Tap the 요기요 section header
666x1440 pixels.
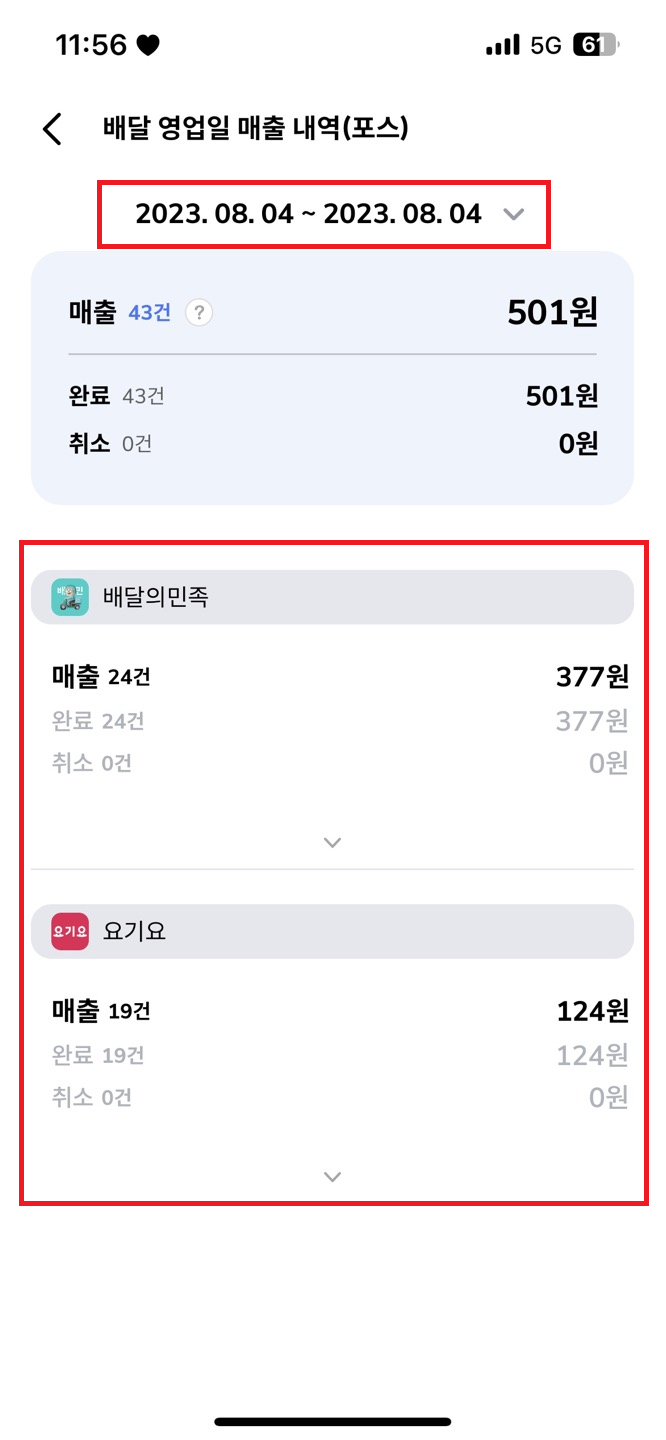[332, 931]
